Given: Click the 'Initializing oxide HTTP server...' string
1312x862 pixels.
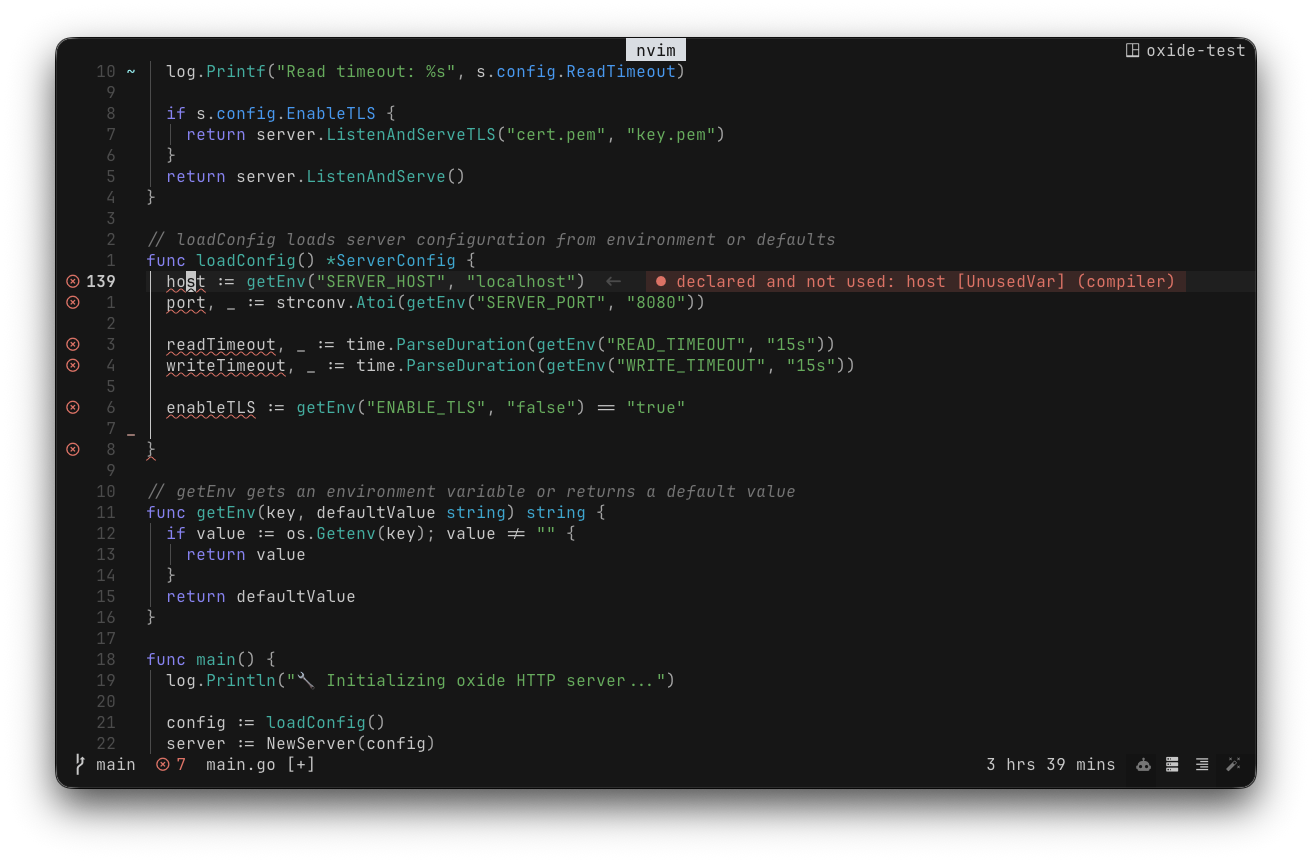Looking at the screenshot, I should [x=476, y=681].
